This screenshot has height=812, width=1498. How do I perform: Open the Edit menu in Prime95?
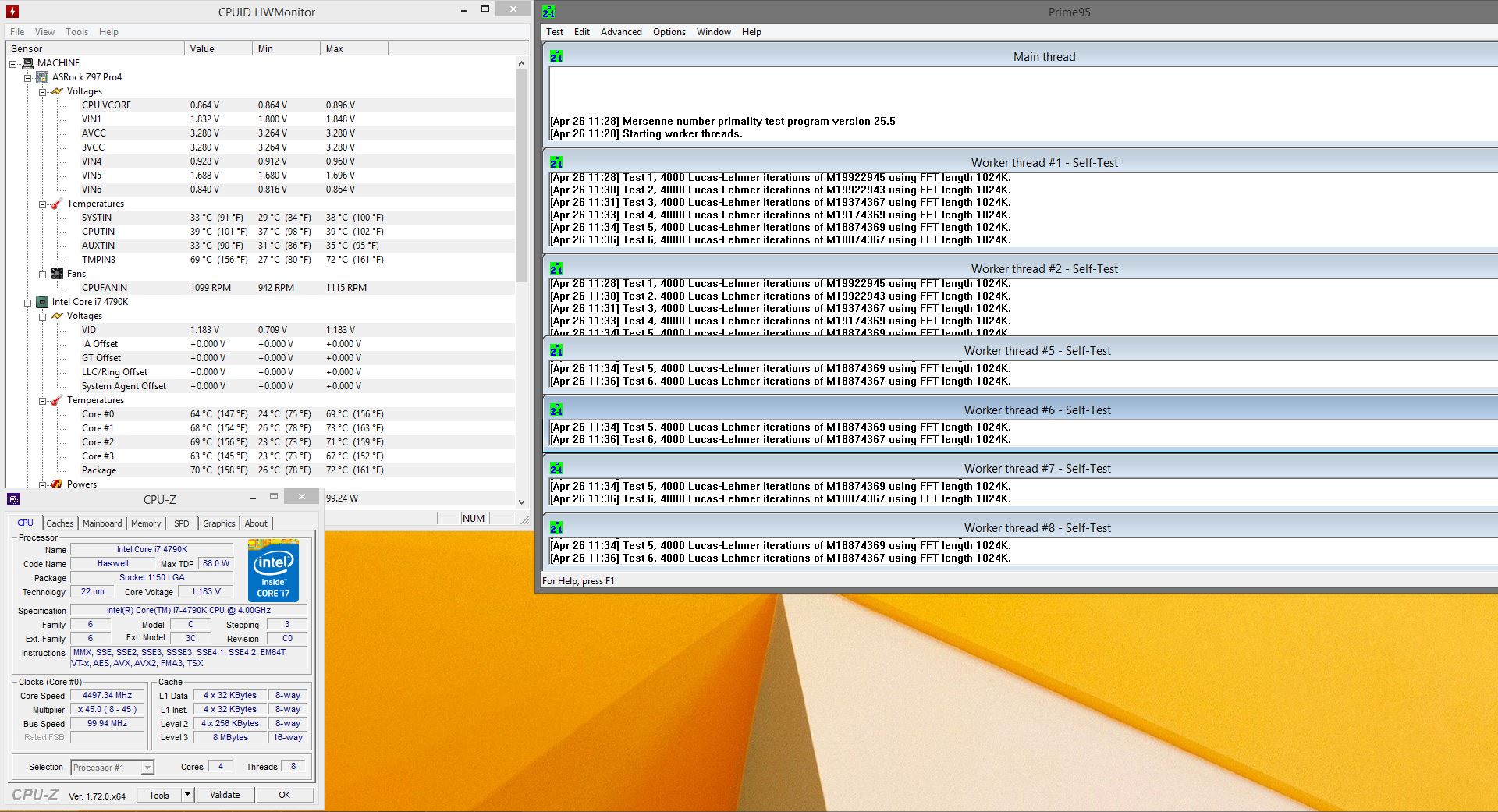(582, 32)
